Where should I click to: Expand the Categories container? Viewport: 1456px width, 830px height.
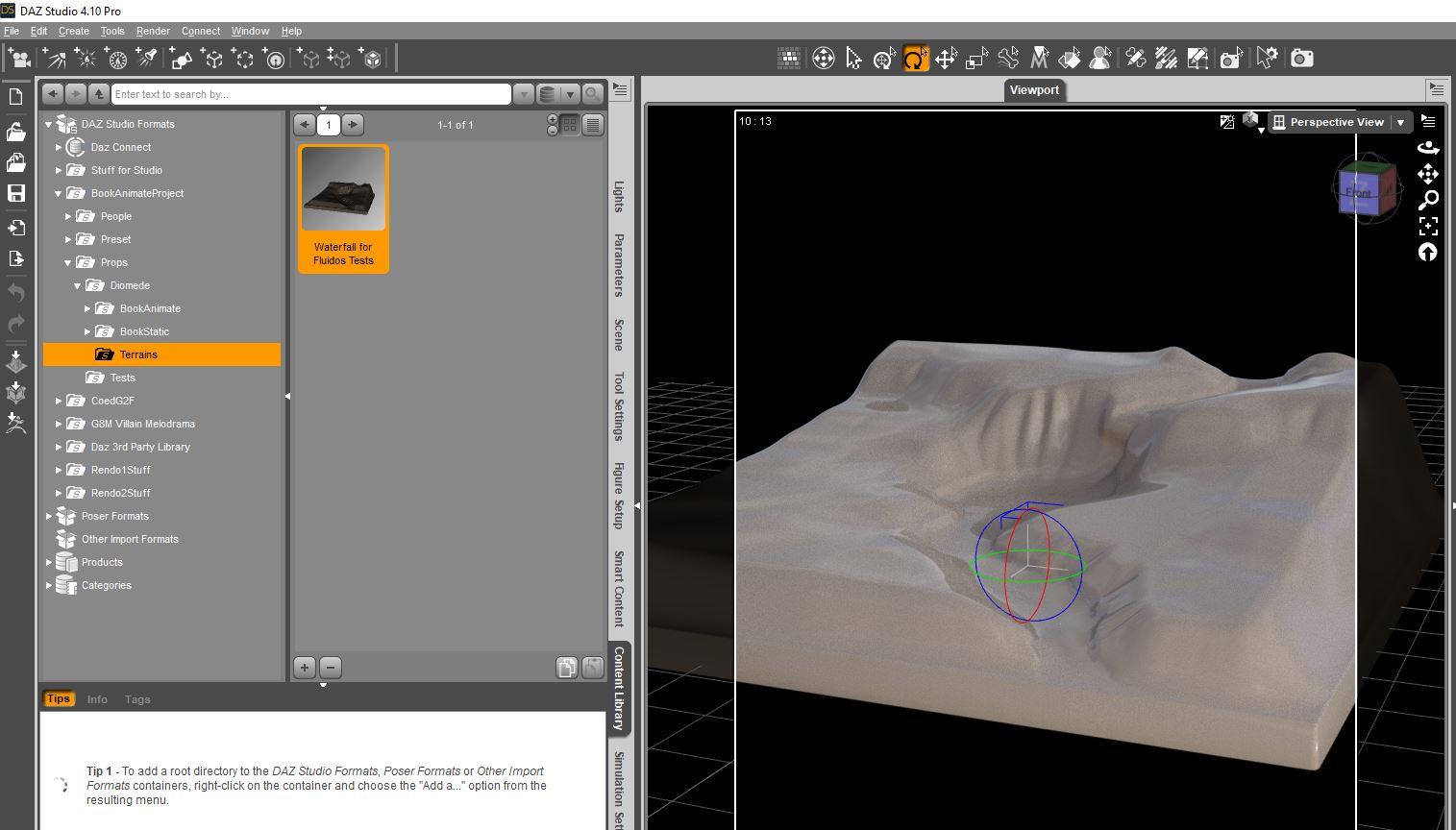pyautogui.click(x=49, y=585)
